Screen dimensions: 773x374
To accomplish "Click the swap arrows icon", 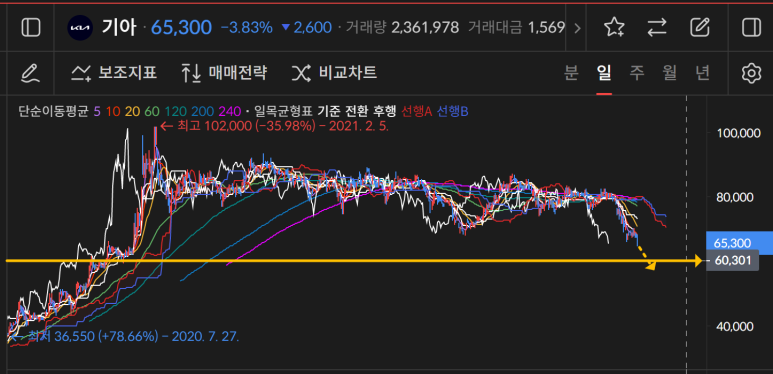I will coord(657,28).
